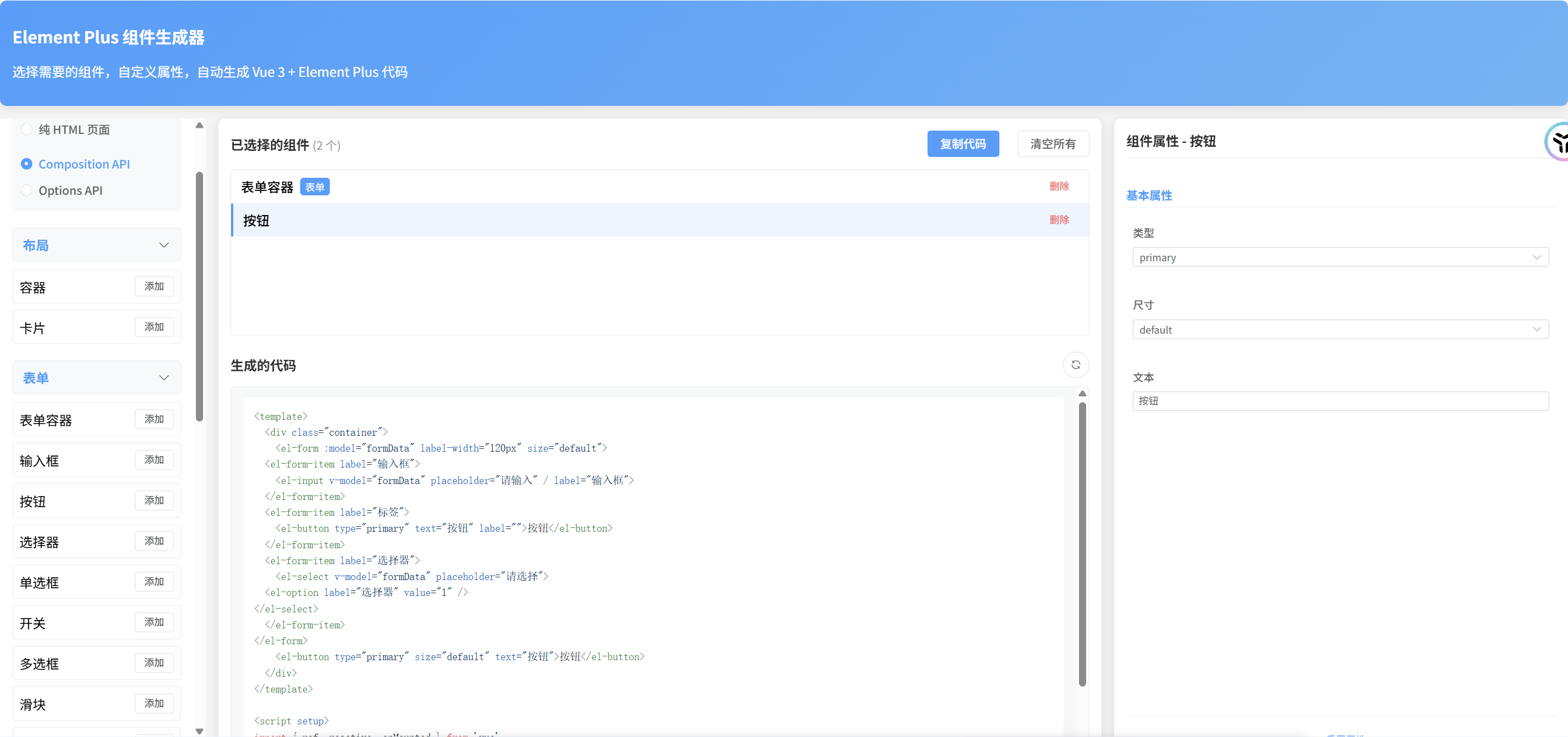Delete the 表单容器 component row
Screen dimensions: 1568x737
(x=1059, y=186)
